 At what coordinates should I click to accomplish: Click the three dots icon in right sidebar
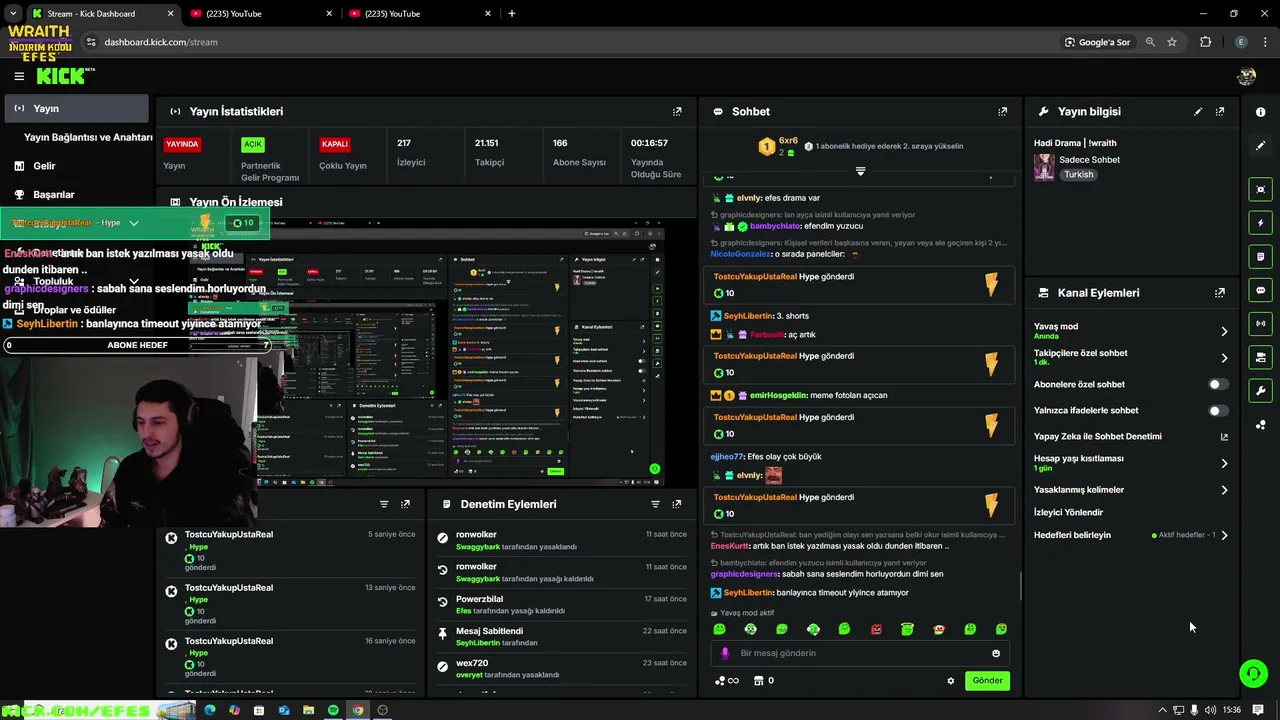tap(1260, 425)
